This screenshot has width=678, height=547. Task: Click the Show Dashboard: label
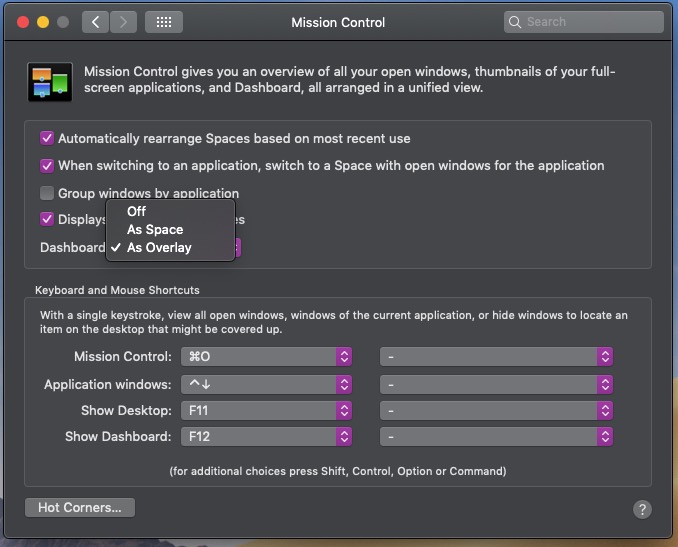tap(118, 437)
